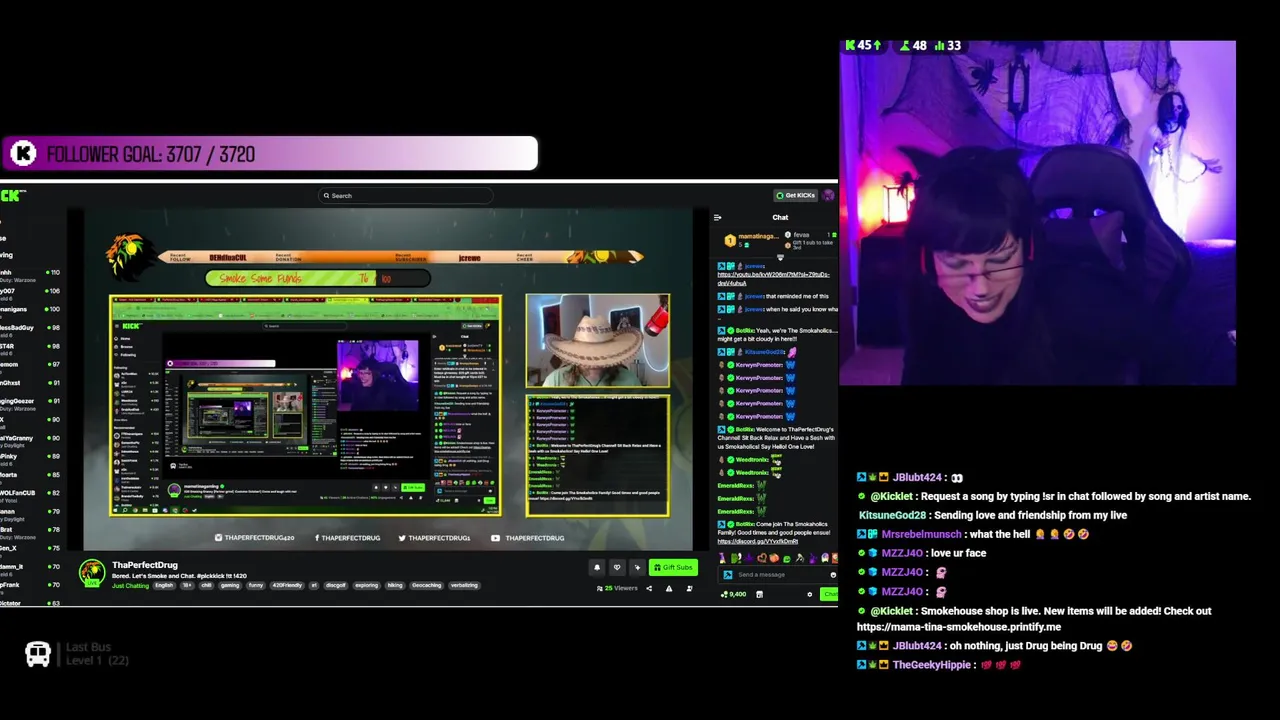This screenshot has width=1280, height=720.
Task: Click the emote row above chat input
Action: point(779,558)
